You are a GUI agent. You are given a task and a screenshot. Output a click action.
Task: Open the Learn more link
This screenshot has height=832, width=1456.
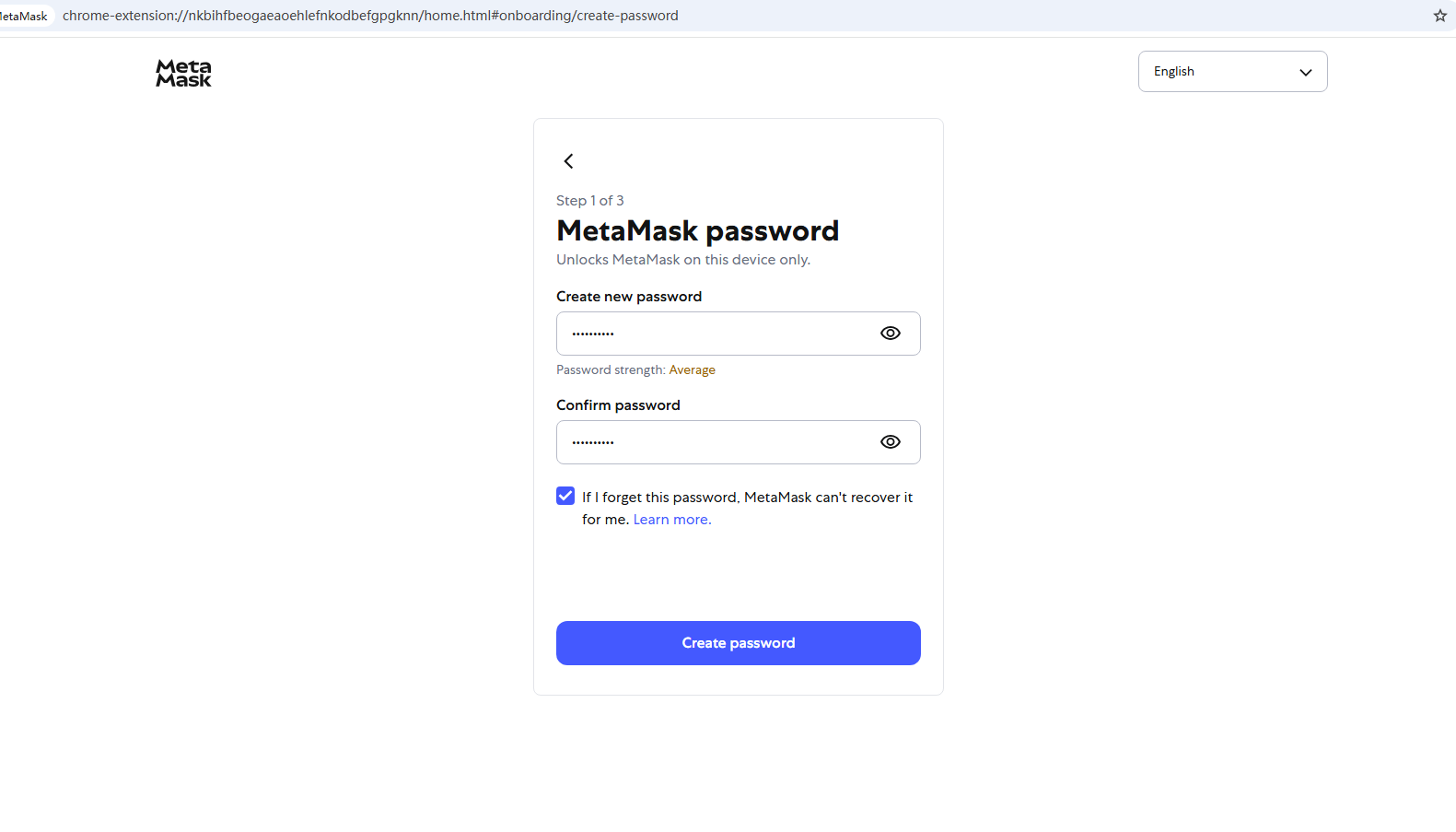pyautogui.click(x=672, y=520)
